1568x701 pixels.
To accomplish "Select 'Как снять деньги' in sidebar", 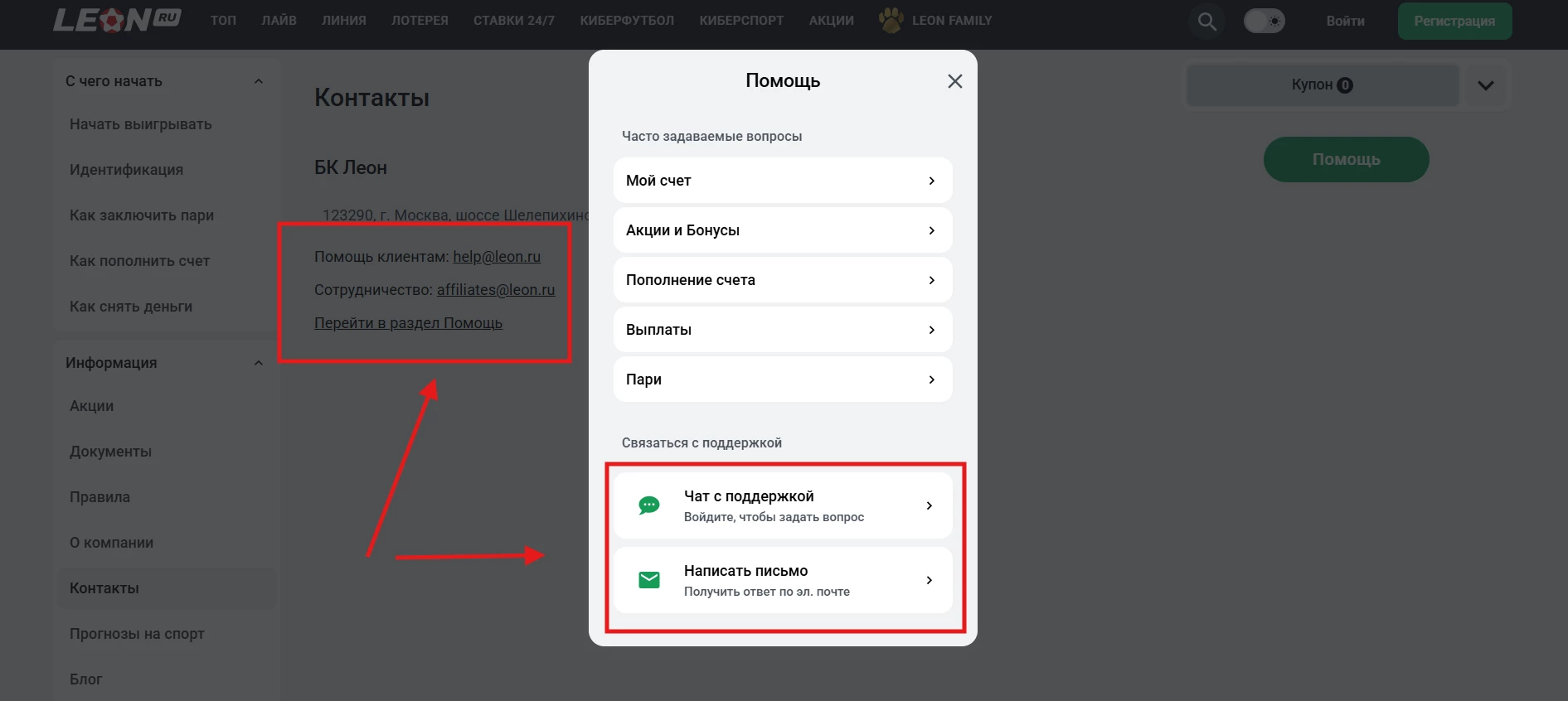I will (131, 307).
